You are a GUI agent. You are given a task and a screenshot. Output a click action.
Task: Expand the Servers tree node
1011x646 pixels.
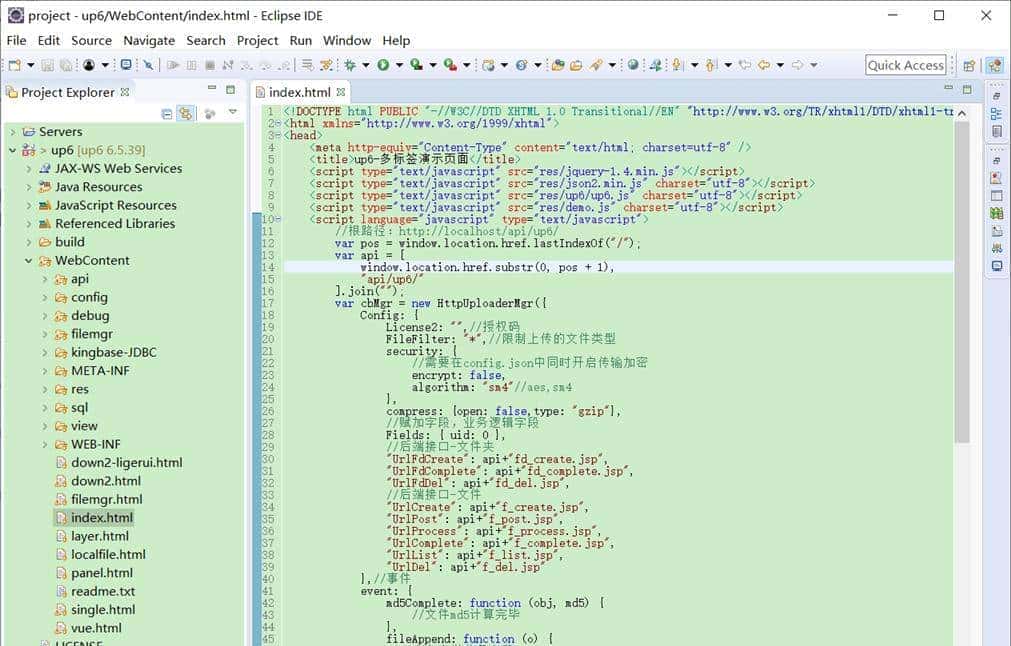[13, 132]
